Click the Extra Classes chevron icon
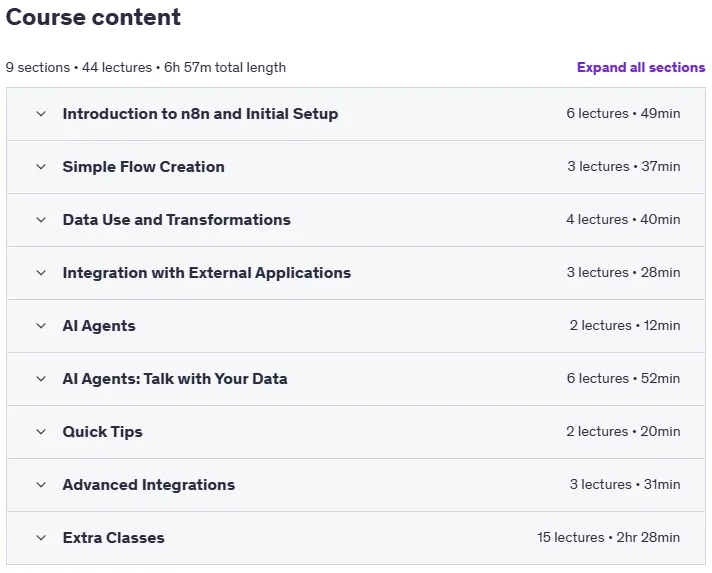Viewport: 712px width, 573px height. click(x=41, y=538)
